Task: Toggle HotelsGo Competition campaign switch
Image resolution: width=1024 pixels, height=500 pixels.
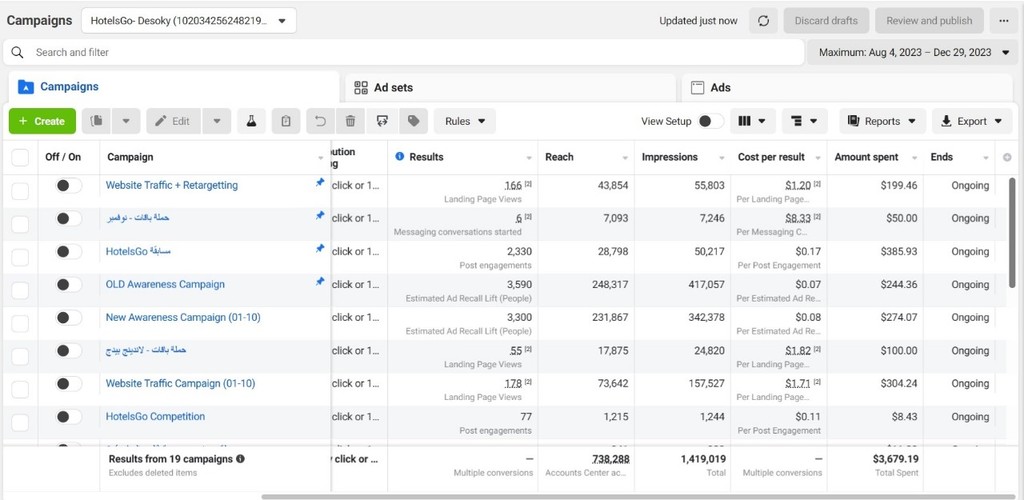Action: (x=69, y=417)
